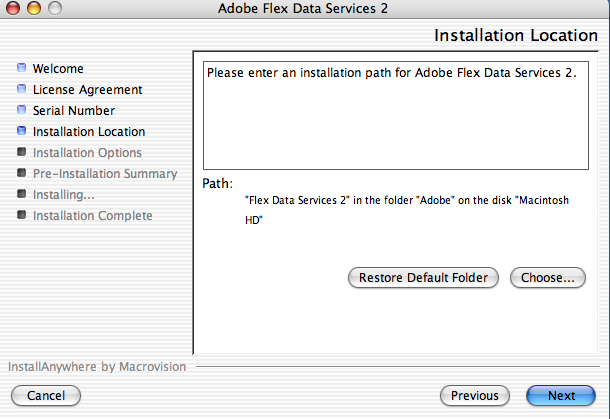Image resolution: width=610 pixels, height=419 pixels.
Task: Click the Welcome step bullet icon
Action: tap(22, 68)
